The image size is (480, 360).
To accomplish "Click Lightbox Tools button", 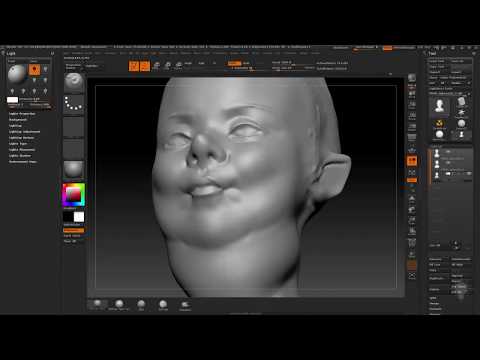I will click(440, 88).
